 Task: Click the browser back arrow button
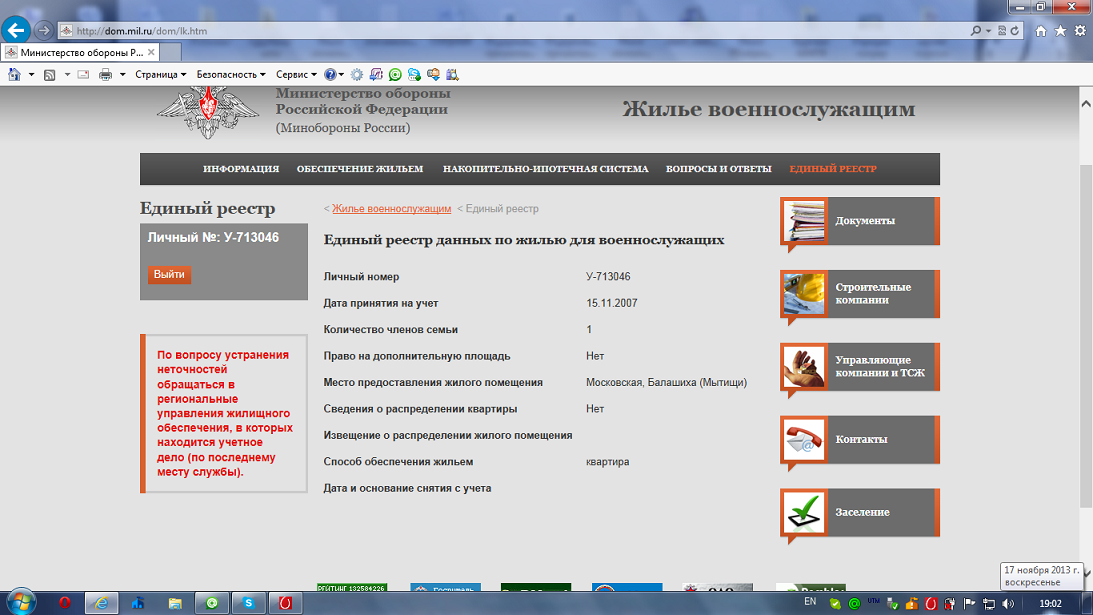tap(16, 30)
